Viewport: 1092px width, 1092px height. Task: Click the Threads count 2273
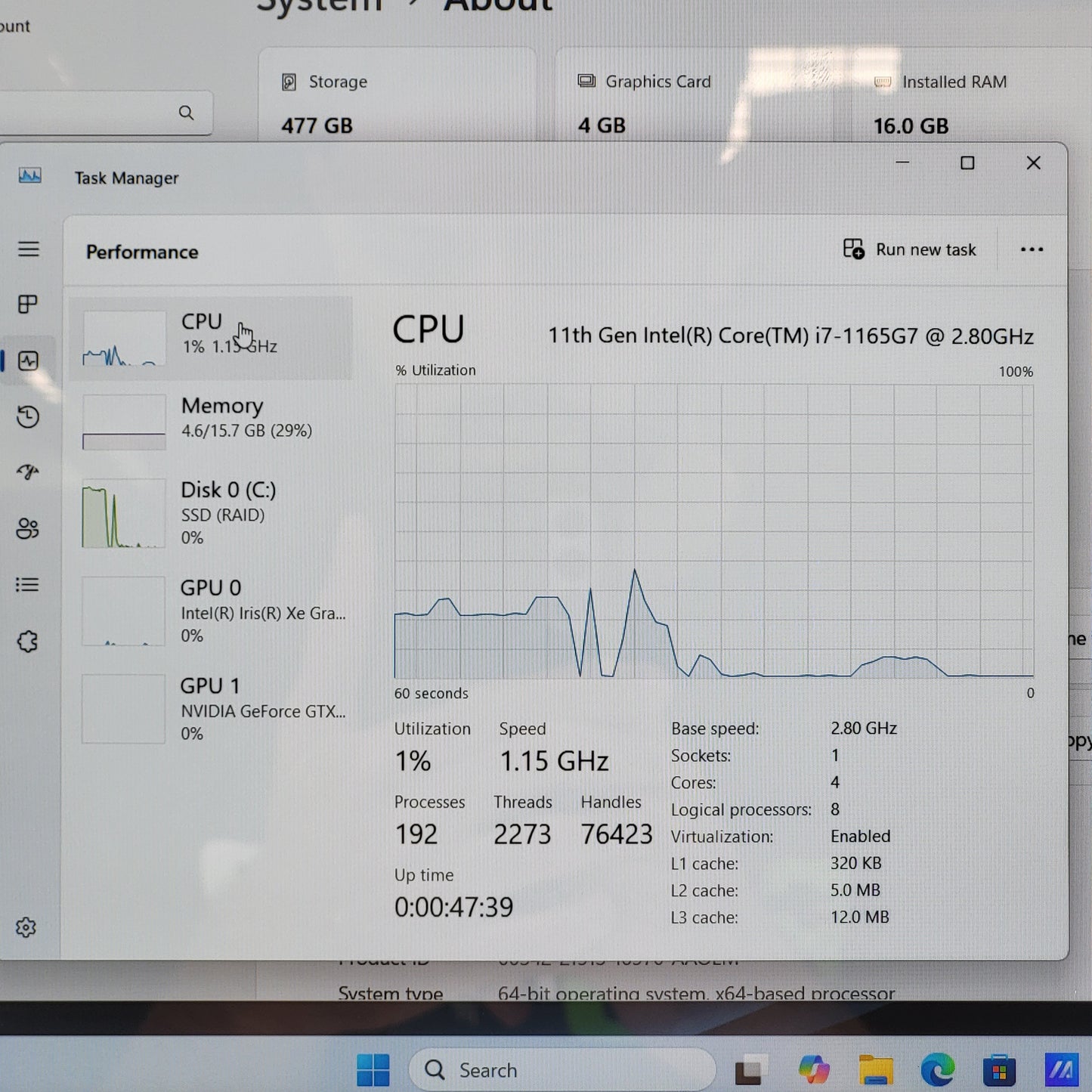coord(522,834)
